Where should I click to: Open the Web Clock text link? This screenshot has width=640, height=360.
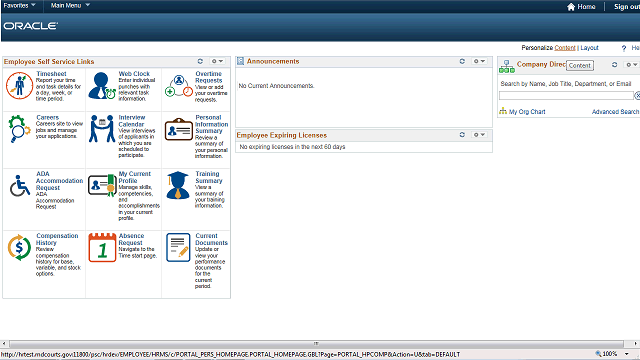click(x=134, y=73)
